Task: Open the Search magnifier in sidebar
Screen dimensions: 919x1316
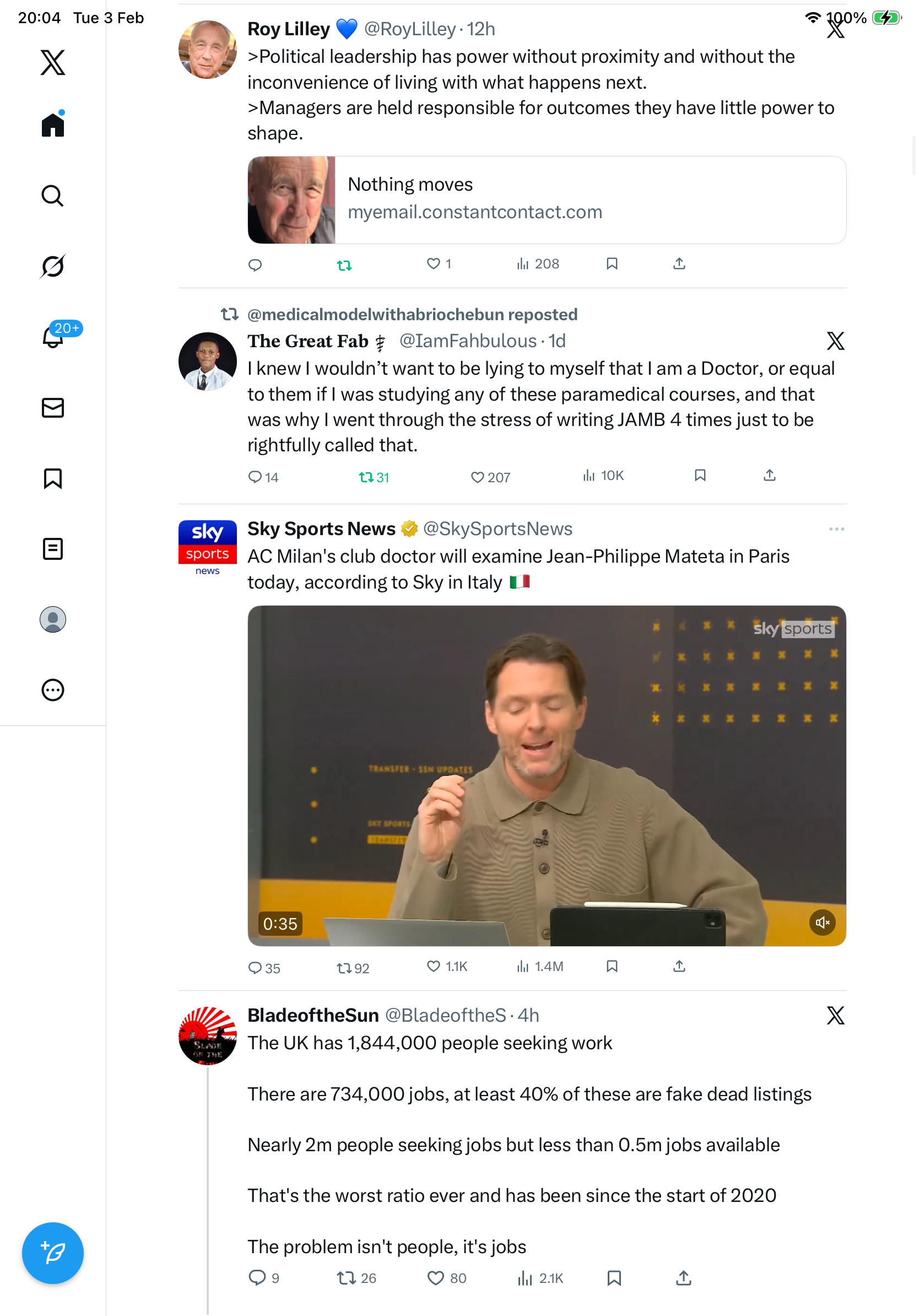Action: (x=53, y=196)
